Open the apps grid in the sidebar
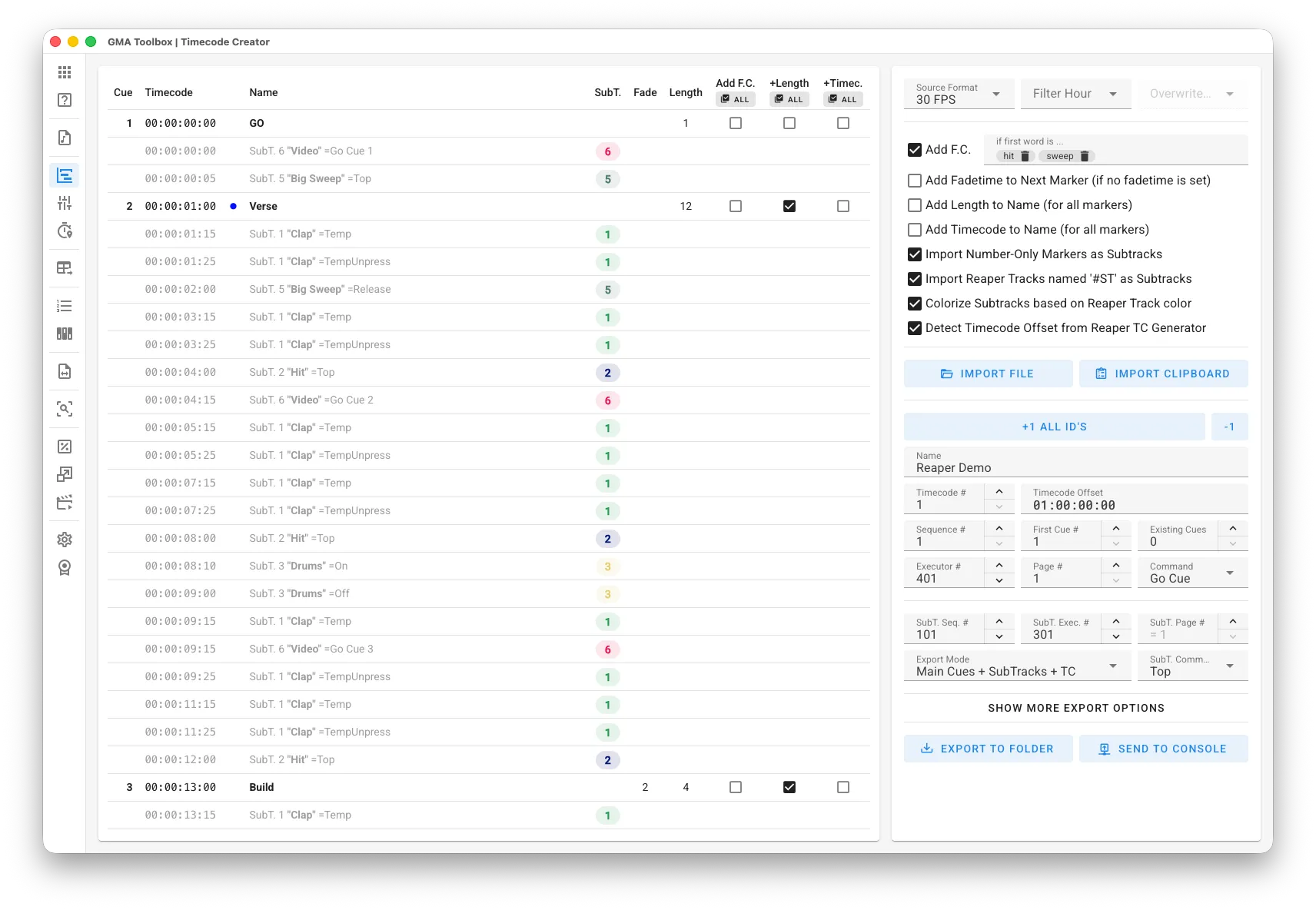The width and height of the screenshot is (1316, 910). [x=65, y=71]
